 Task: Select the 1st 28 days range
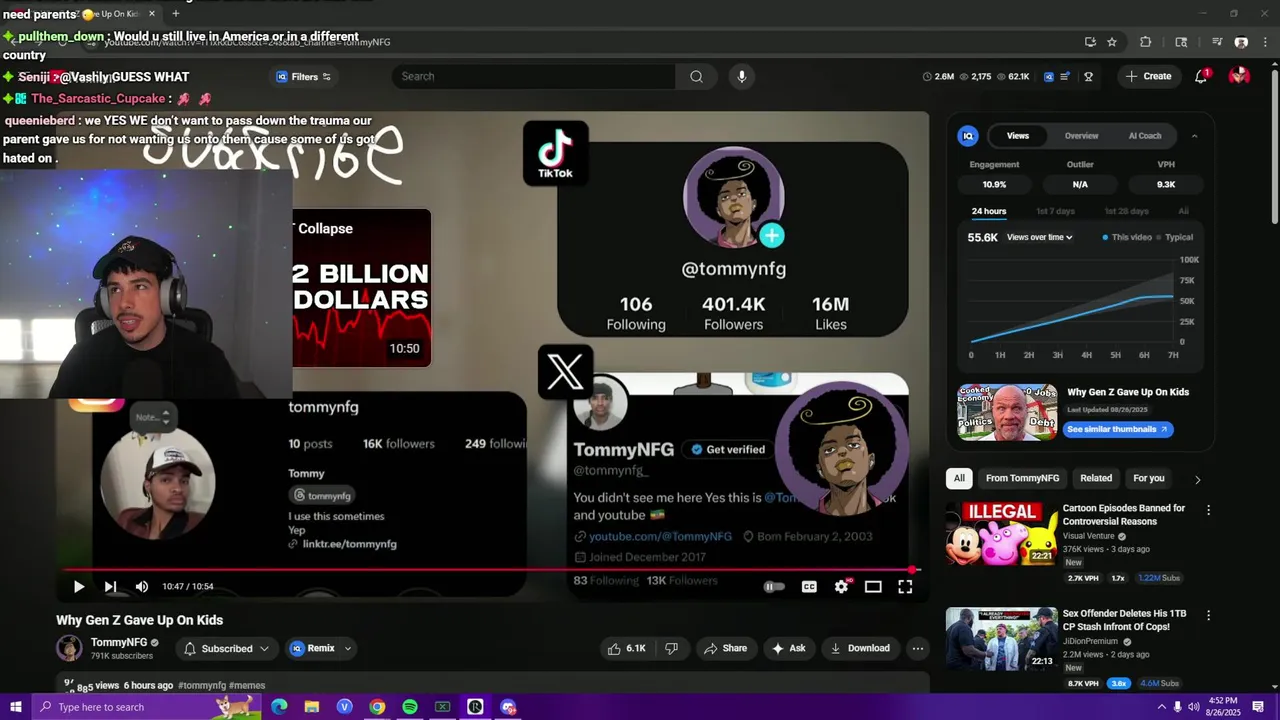coord(1126,211)
